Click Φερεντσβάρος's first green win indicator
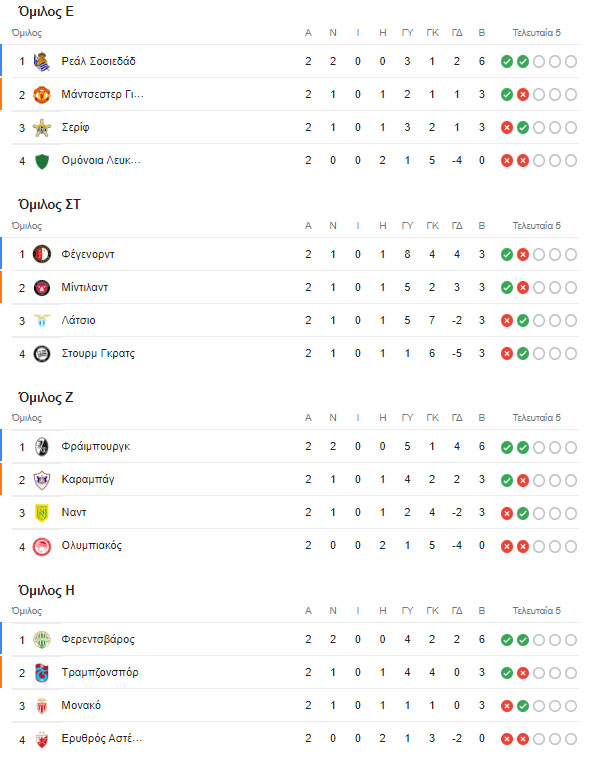 507,639
